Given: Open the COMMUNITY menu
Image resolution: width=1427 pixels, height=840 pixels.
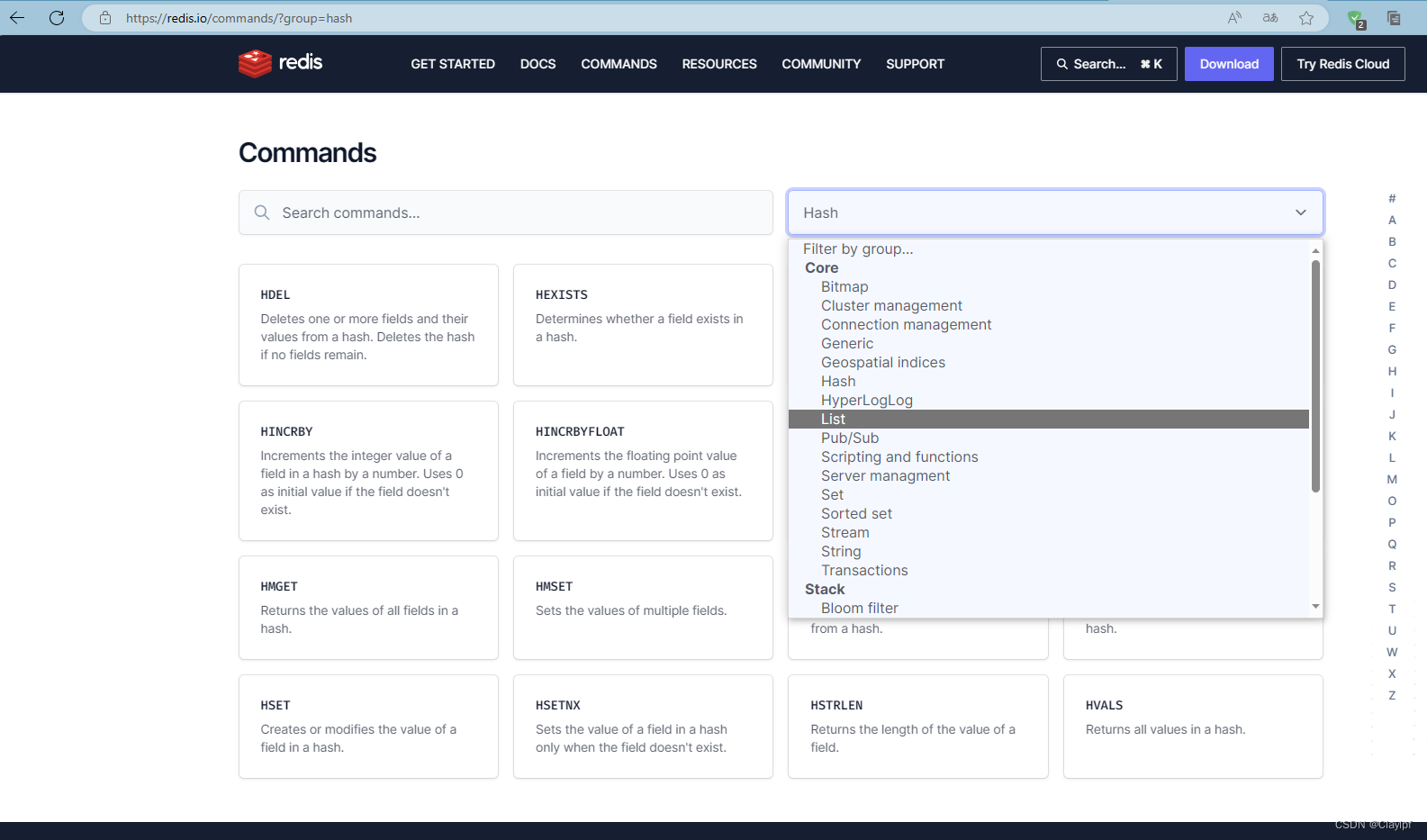Looking at the screenshot, I should click(x=821, y=64).
